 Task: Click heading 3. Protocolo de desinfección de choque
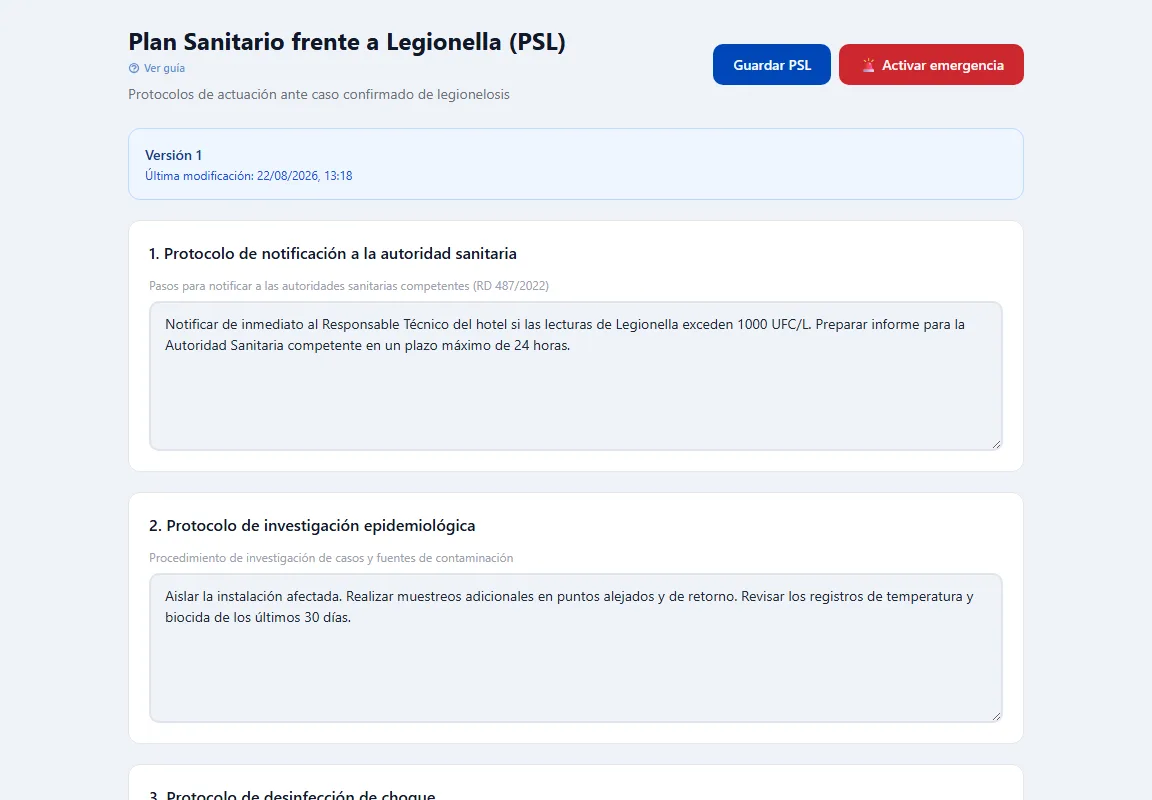coord(292,794)
